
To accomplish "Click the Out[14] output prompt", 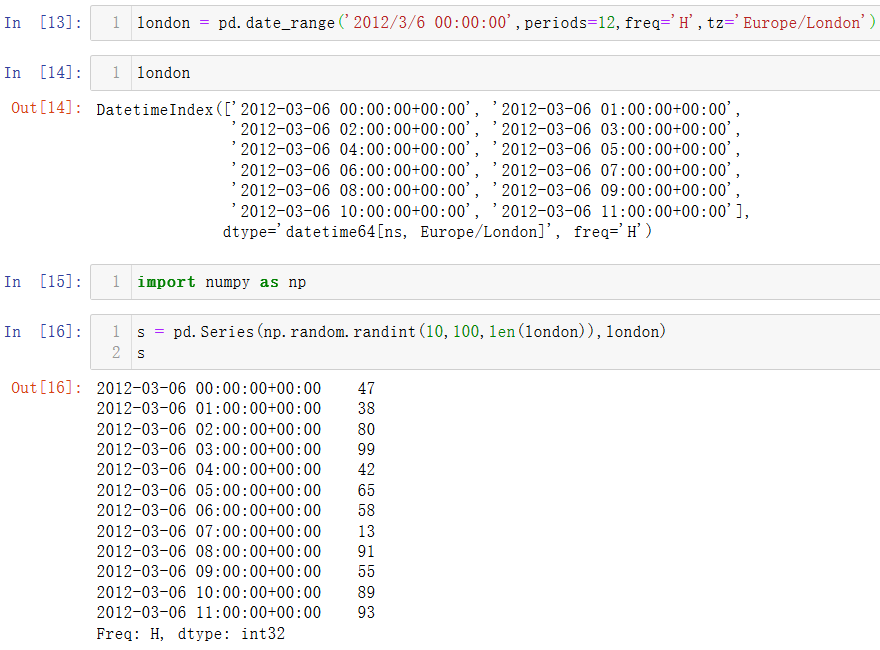I will [x=47, y=108].
